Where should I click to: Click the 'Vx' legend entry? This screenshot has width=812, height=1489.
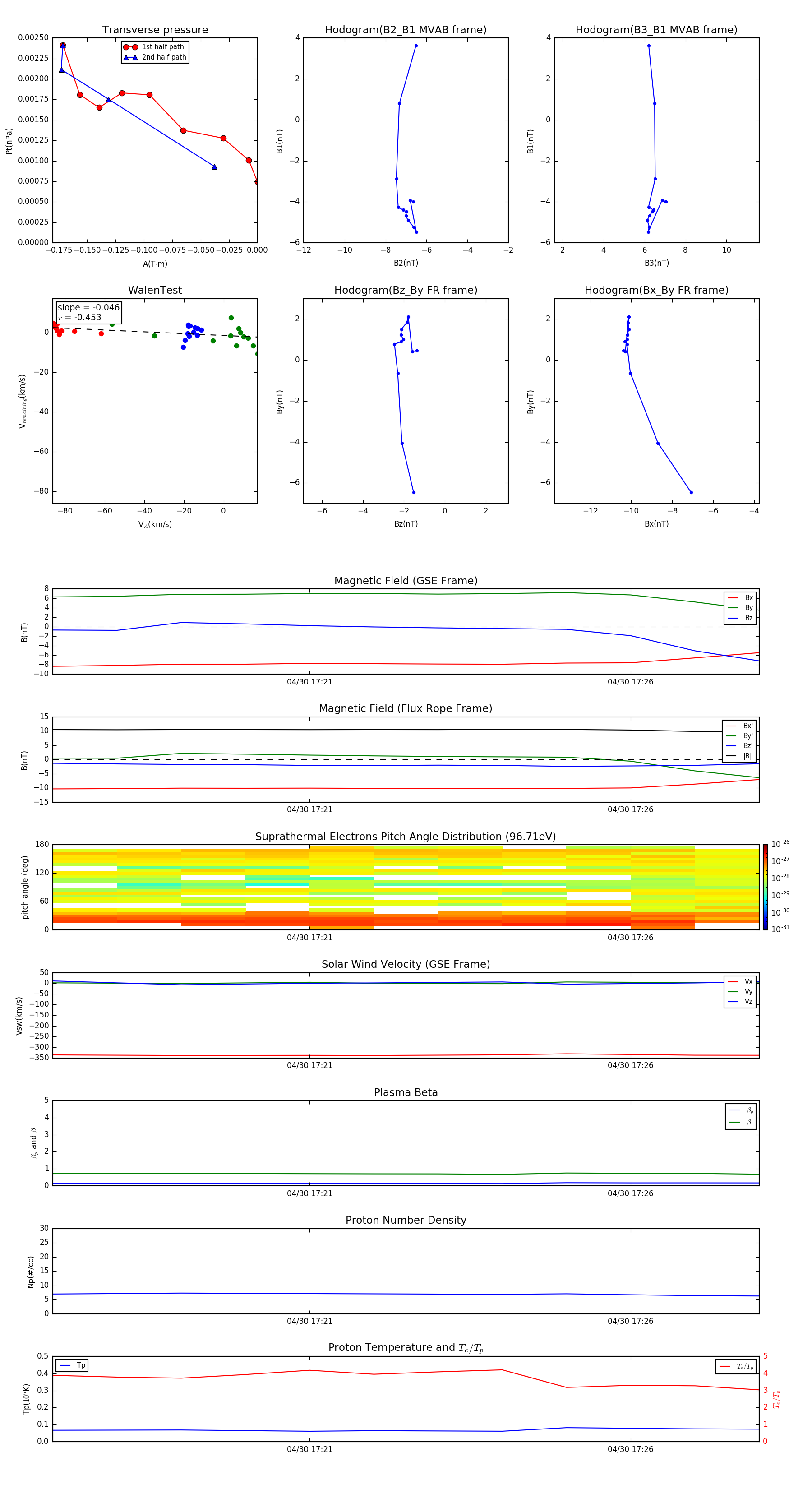(x=740, y=981)
